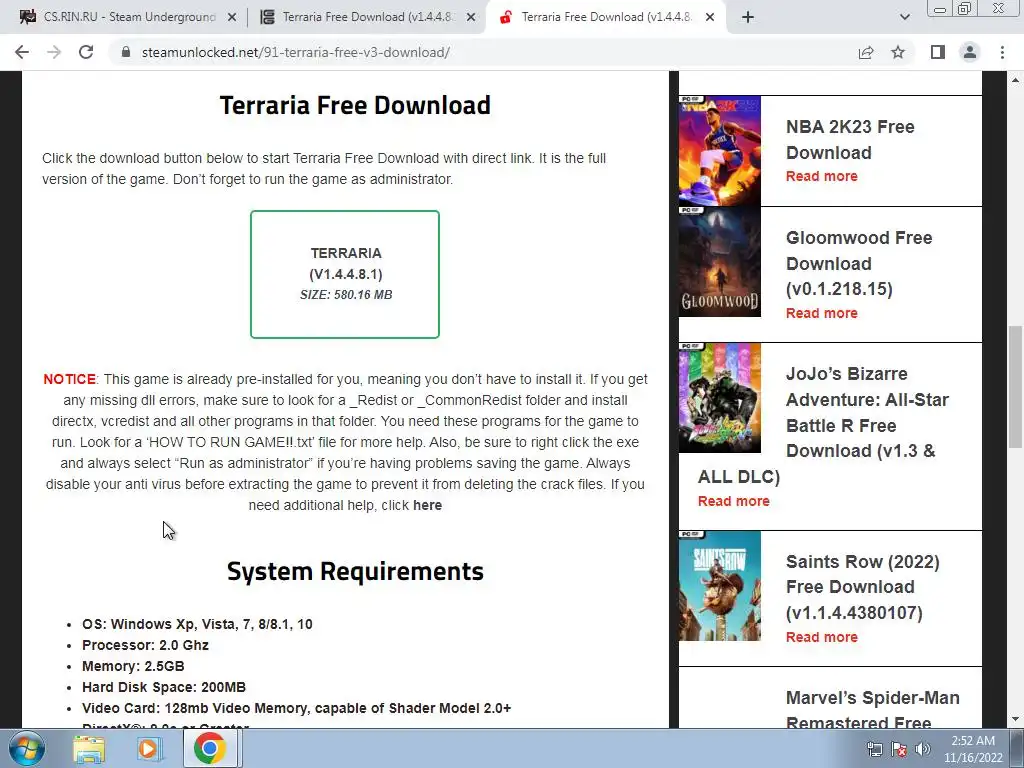
Task: Launch Windows Media Player from taskbar
Action: [149, 749]
